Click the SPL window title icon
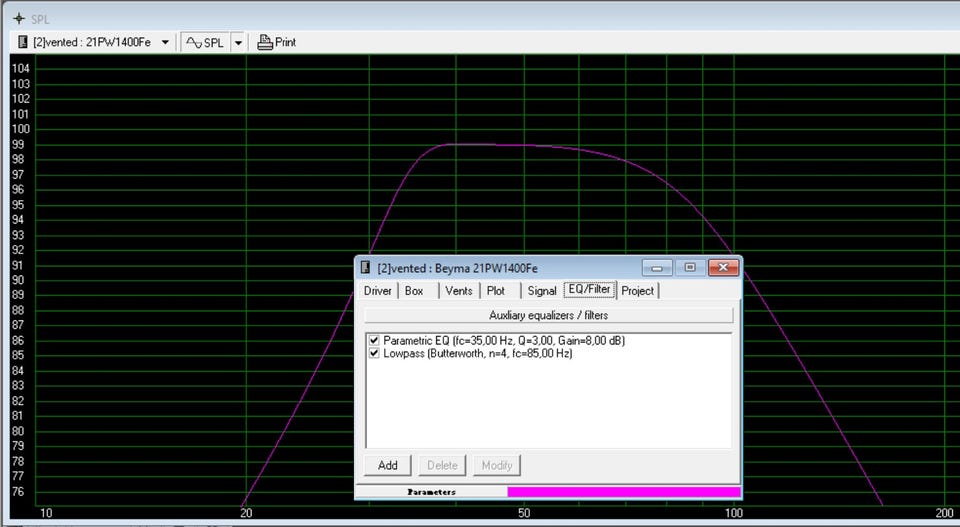Screen dimensions: 960x527 (18, 18)
